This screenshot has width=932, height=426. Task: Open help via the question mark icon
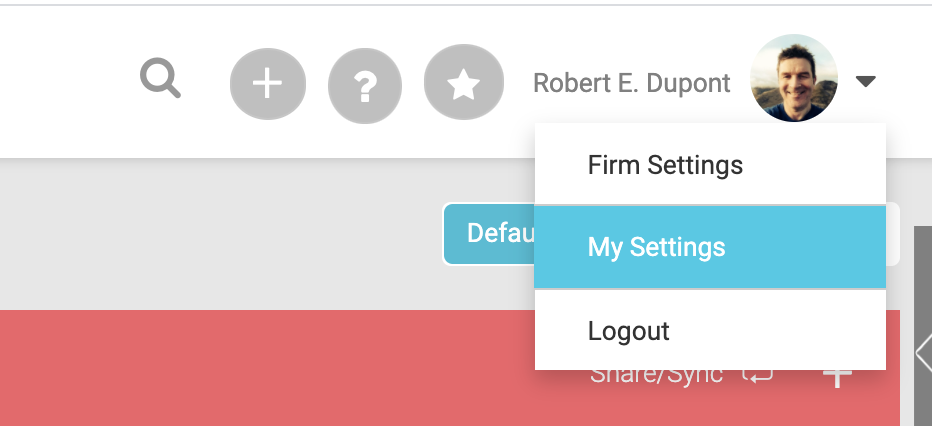[365, 86]
